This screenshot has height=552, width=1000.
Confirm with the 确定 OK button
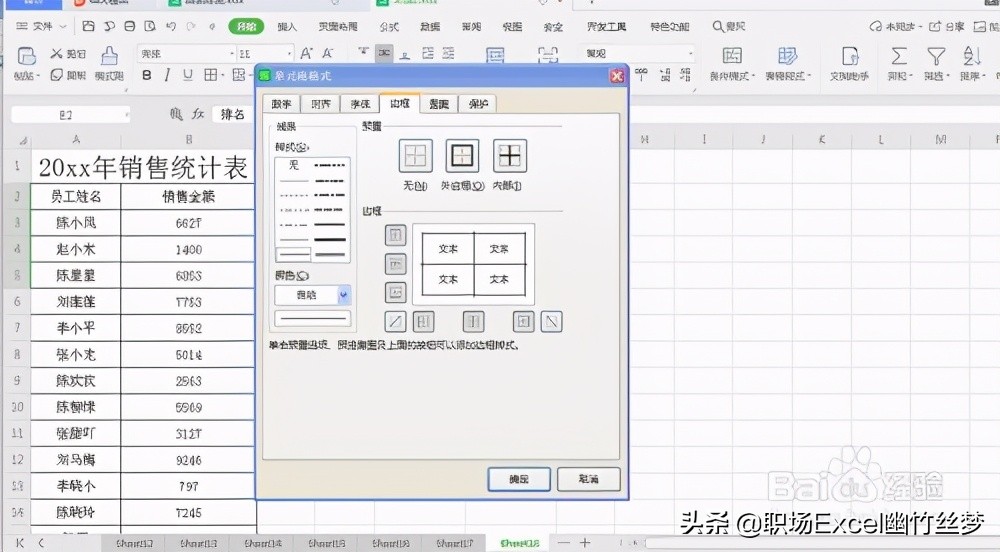(519, 479)
